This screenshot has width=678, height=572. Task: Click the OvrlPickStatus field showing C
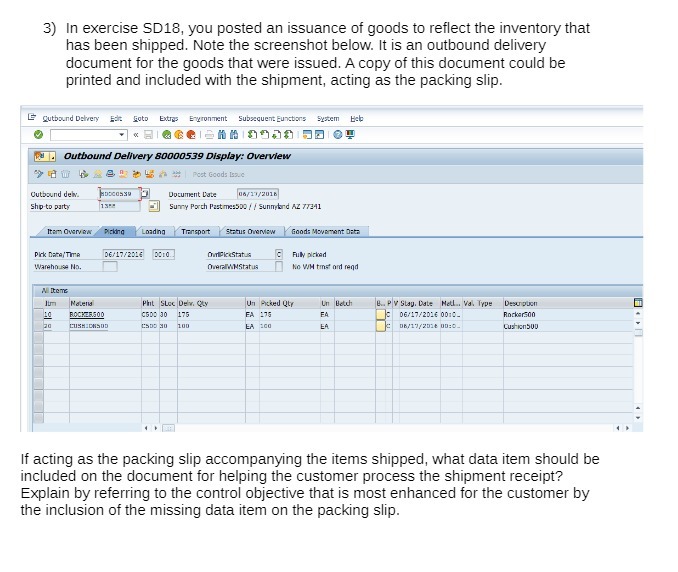[x=279, y=254]
